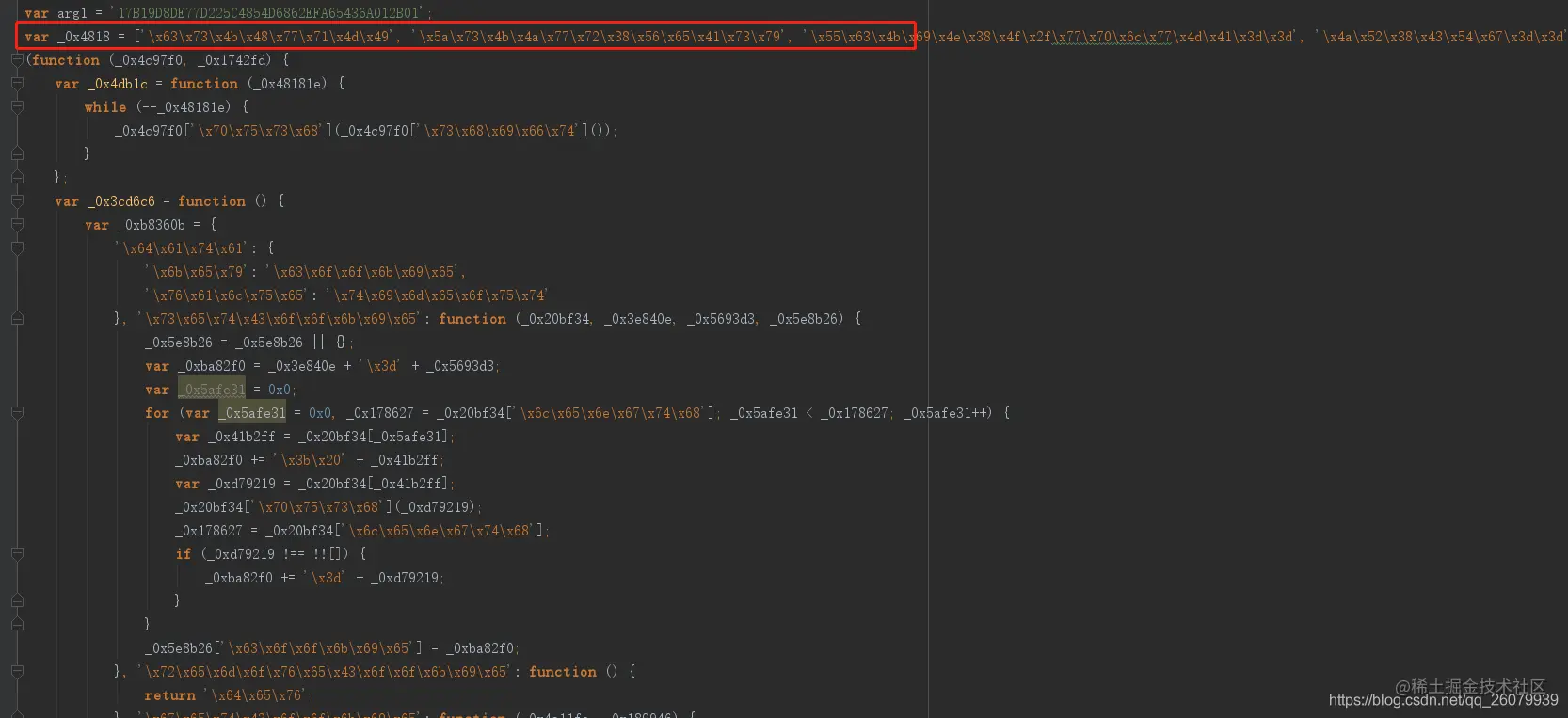
Task: Click the _0x5e8b26 cookie assignment line
Action: 332,648
